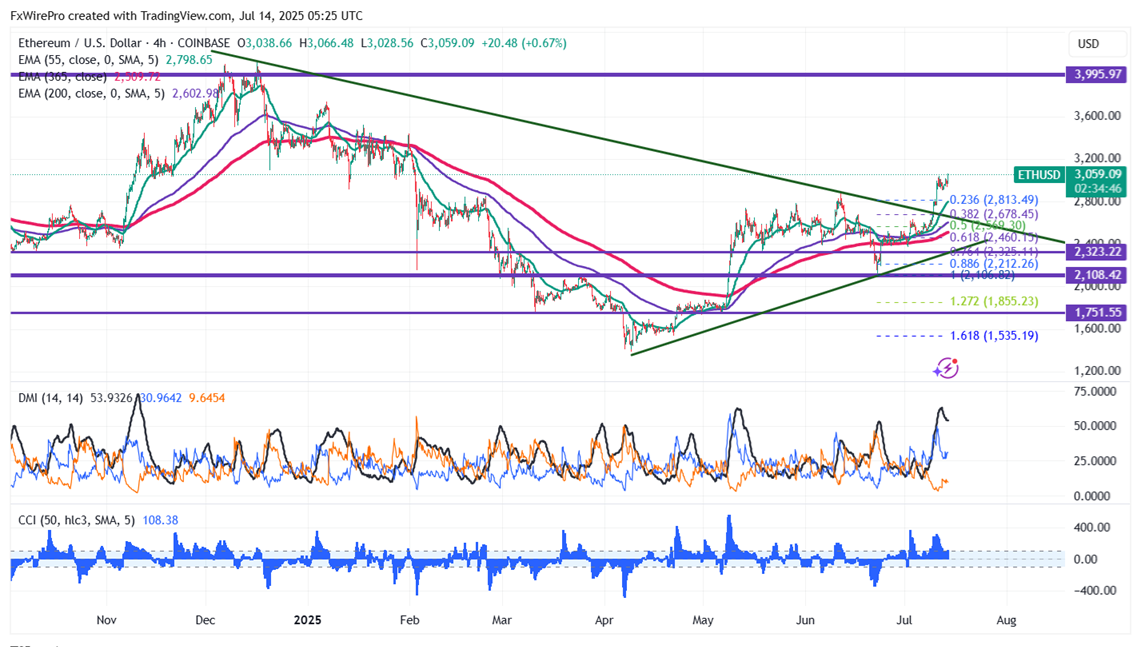This screenshot has width=1137, height=647.
Task: Select the EMA 200 indicator legend
Action: pyautogui.click(x=91, y=93)
